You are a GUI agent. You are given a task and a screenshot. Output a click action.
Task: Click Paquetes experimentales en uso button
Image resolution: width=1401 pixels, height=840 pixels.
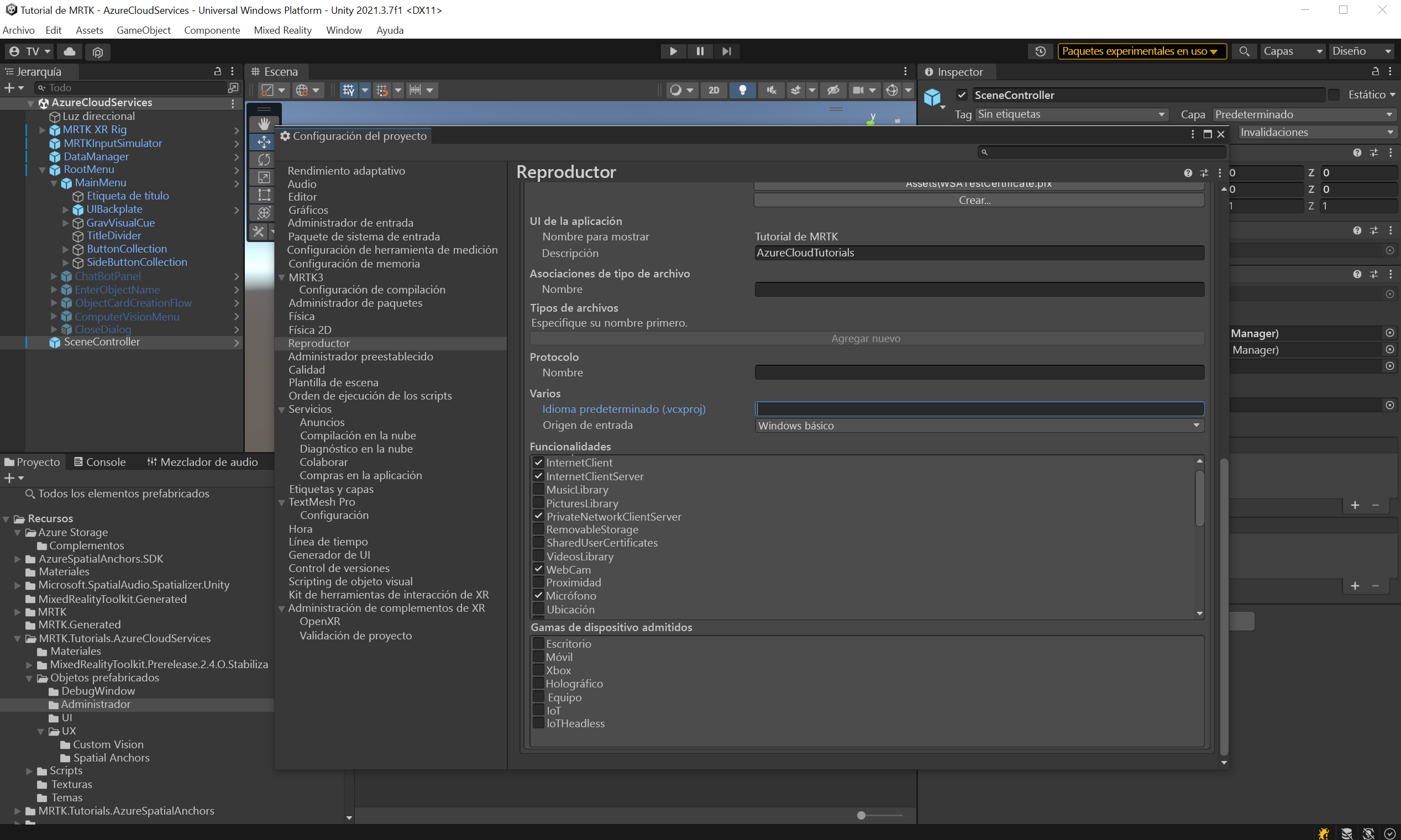[x=1141, y=51]
